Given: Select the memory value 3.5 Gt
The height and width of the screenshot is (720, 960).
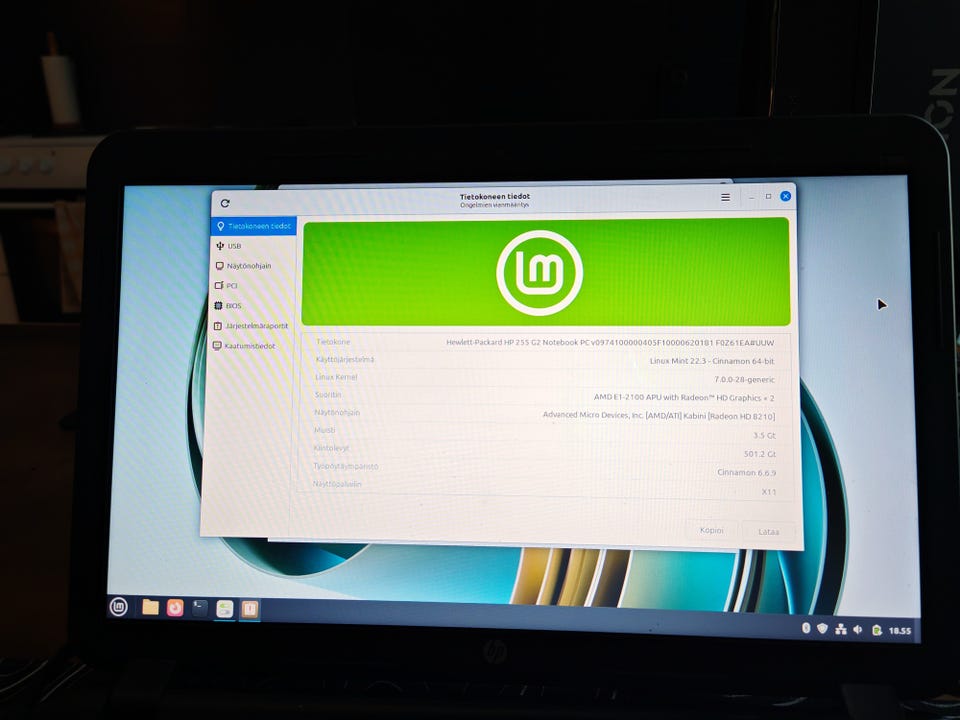Looking at the screenshot, I should coord(764,435).
